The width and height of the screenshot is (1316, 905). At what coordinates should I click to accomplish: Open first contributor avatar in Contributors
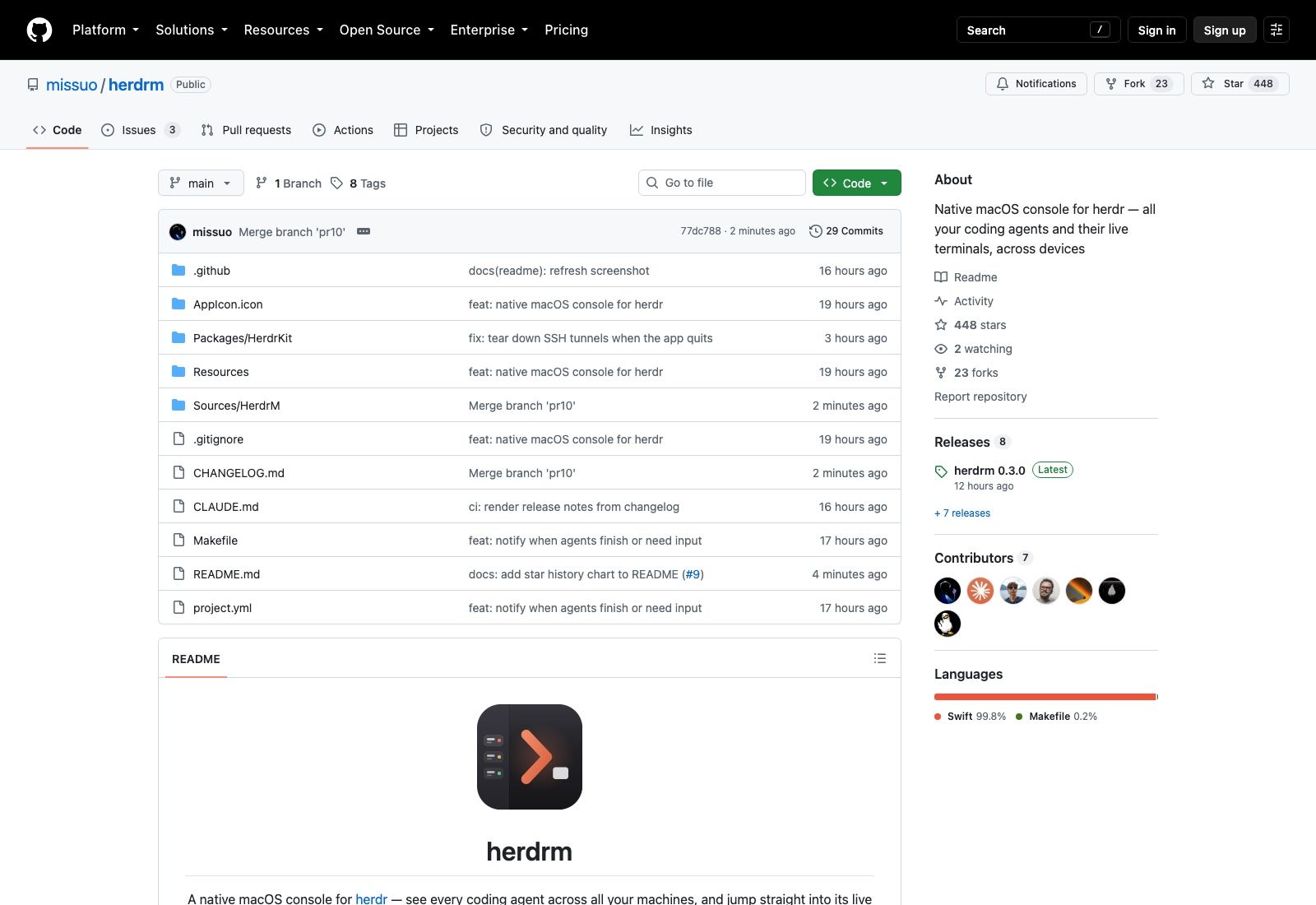[x=948, y=591]
